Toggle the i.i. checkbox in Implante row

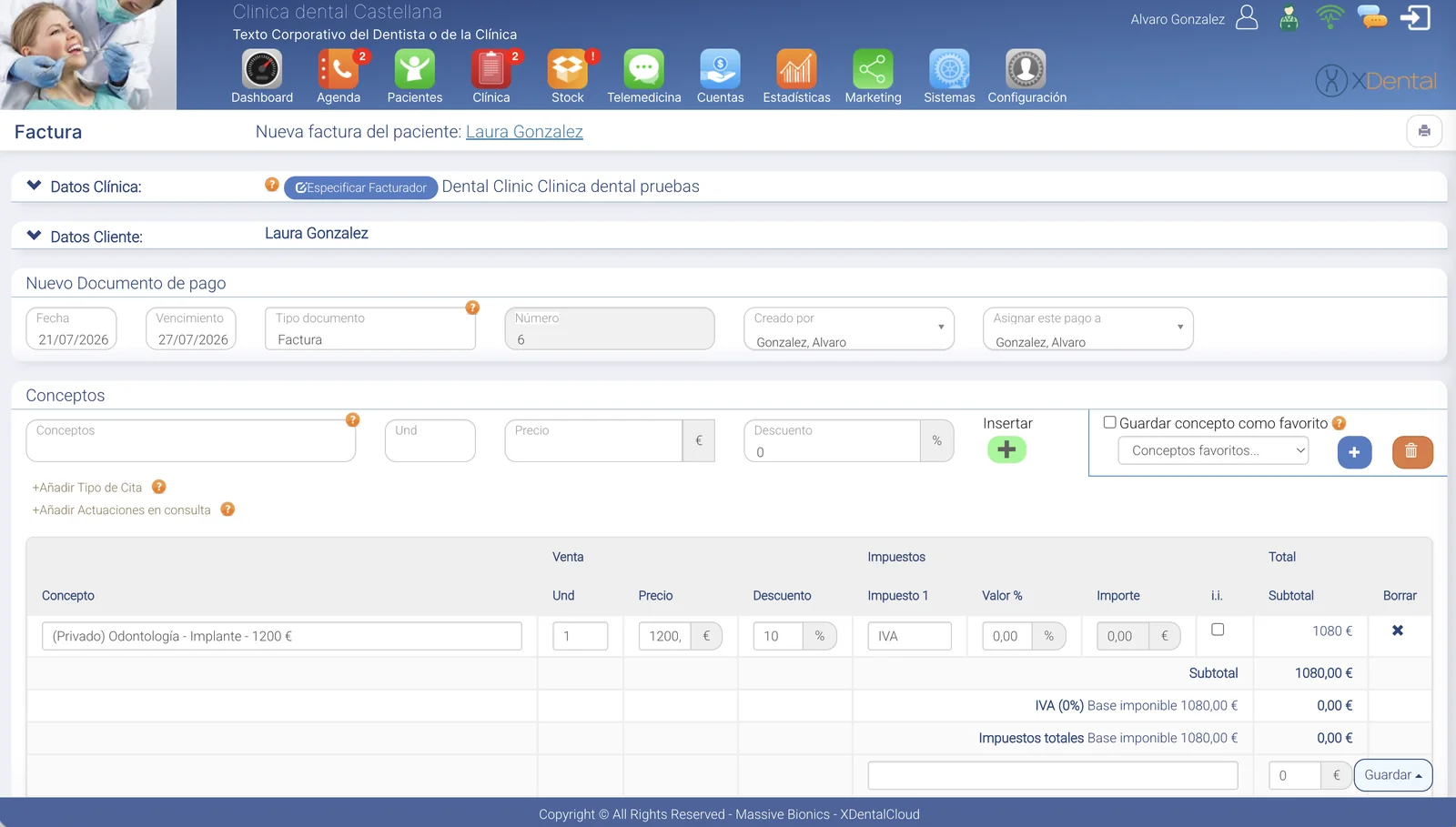[x=1218, y=630]
